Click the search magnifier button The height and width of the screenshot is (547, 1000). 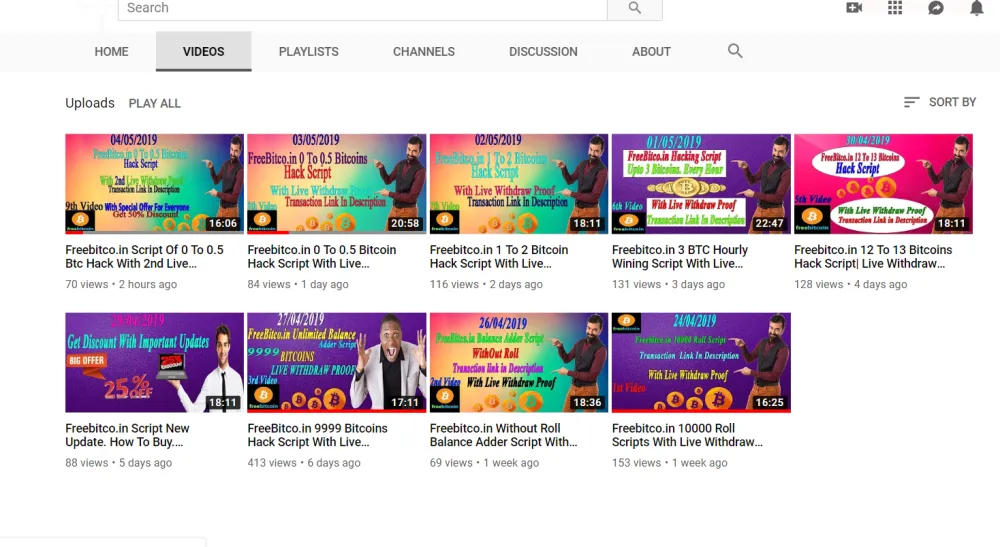point(635,8)
